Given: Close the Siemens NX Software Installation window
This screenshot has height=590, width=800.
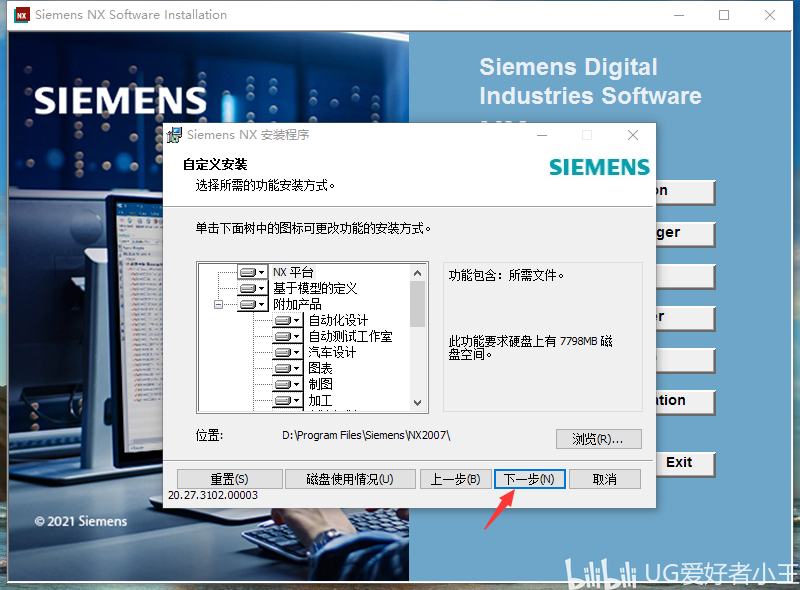Looking at the screenshot, I should pyautogui.click(x=770, y=15).
